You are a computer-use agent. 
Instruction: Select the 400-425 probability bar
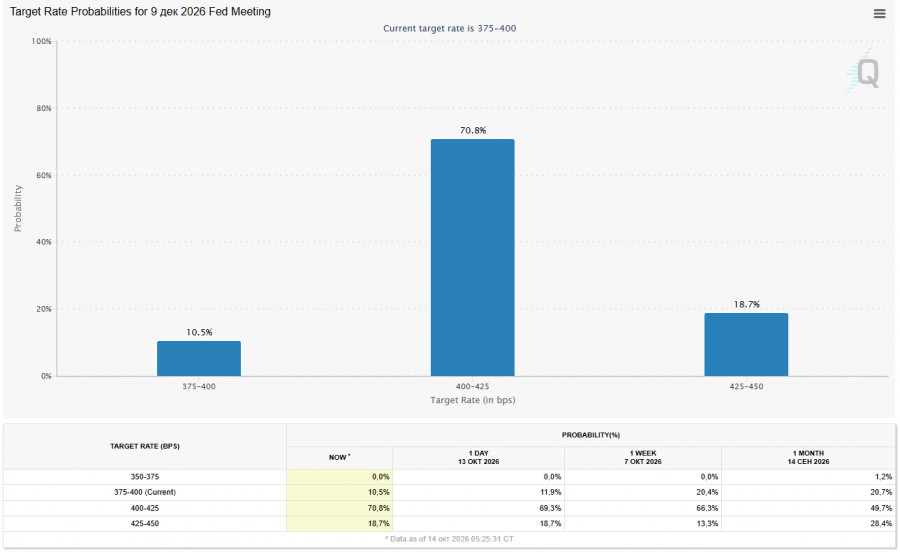coord(472,258)
